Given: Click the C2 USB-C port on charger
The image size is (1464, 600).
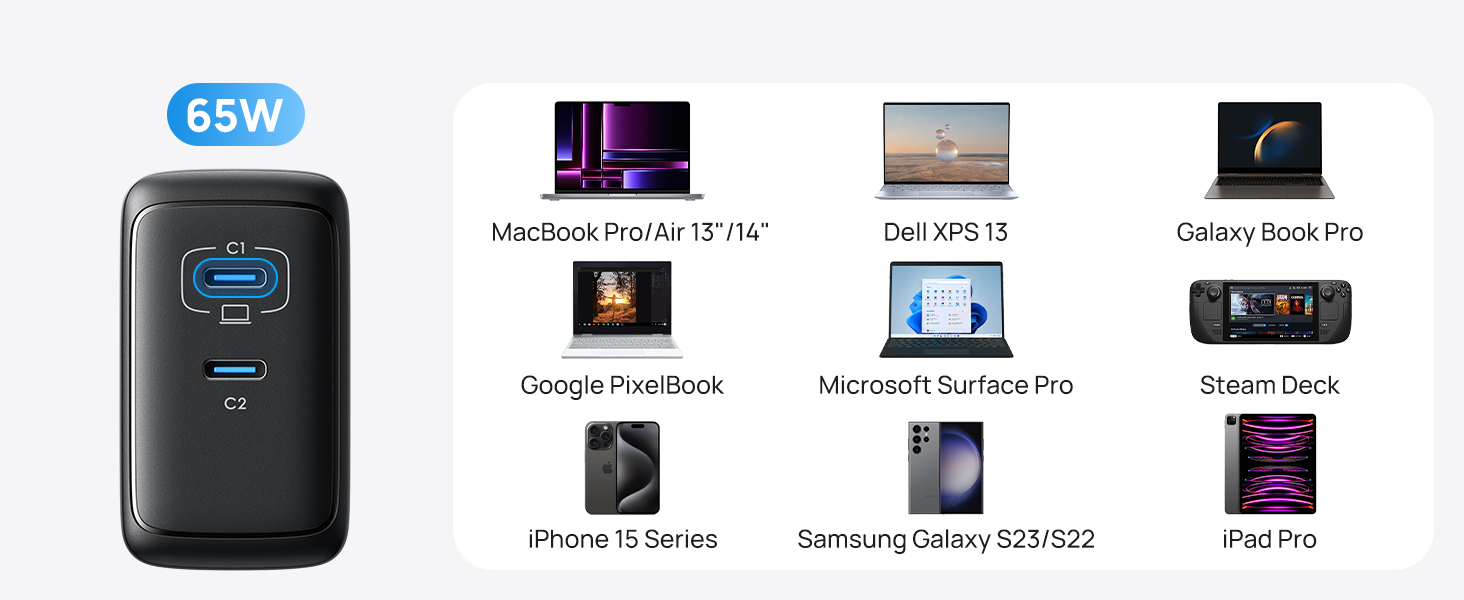Looking at the screenshot, I should point(235,369).
